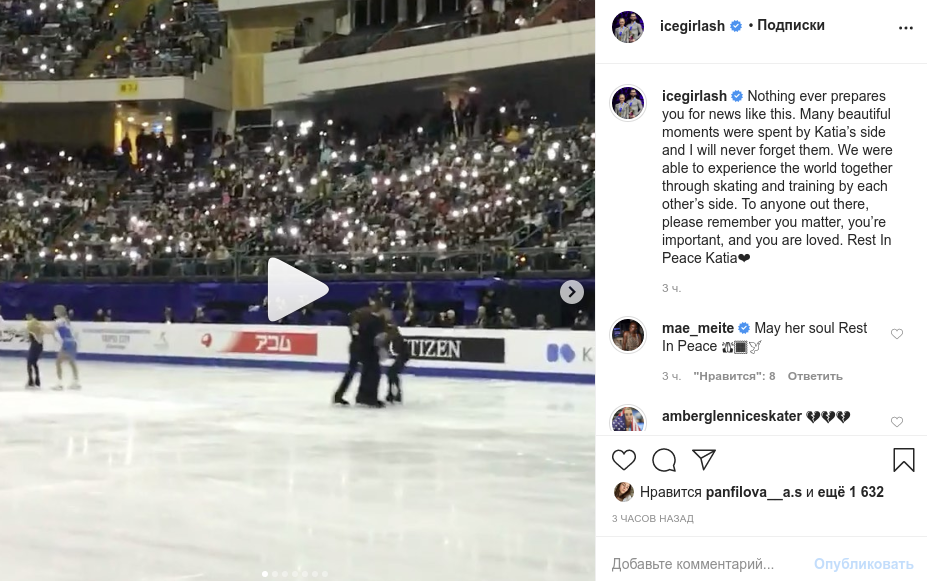
Task: Go to the next slide with the right chevron
Action: click(572, 291)
